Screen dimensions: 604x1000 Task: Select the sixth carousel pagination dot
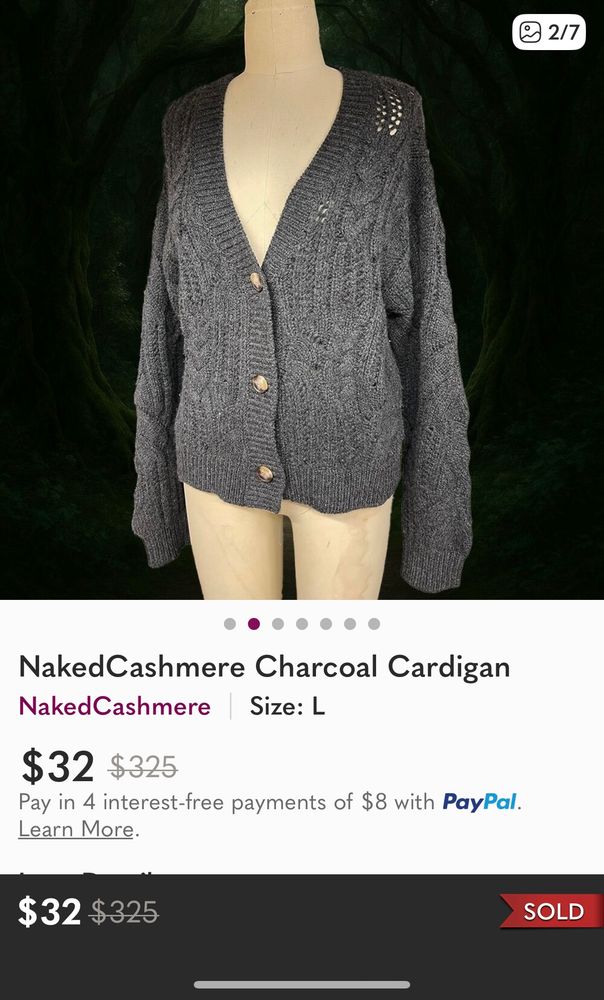[350, 624]
